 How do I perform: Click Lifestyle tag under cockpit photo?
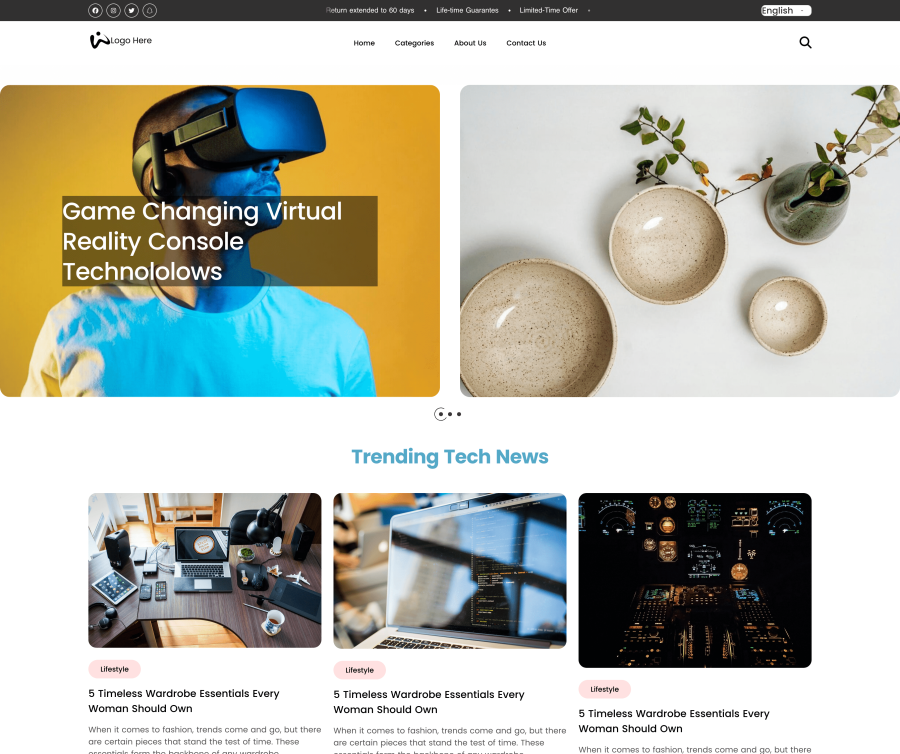coord(604,689)
